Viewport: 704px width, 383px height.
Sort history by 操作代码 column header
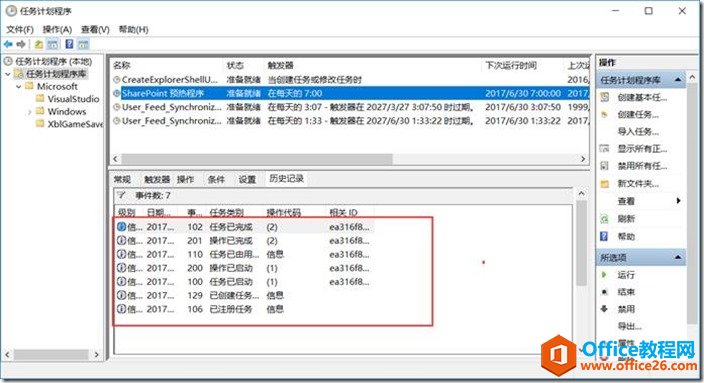[284, 212]
